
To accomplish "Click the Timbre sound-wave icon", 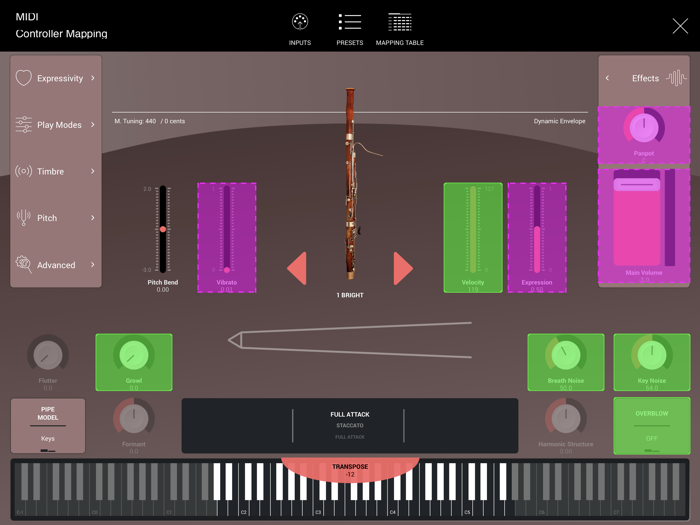I will pos(24,171).
